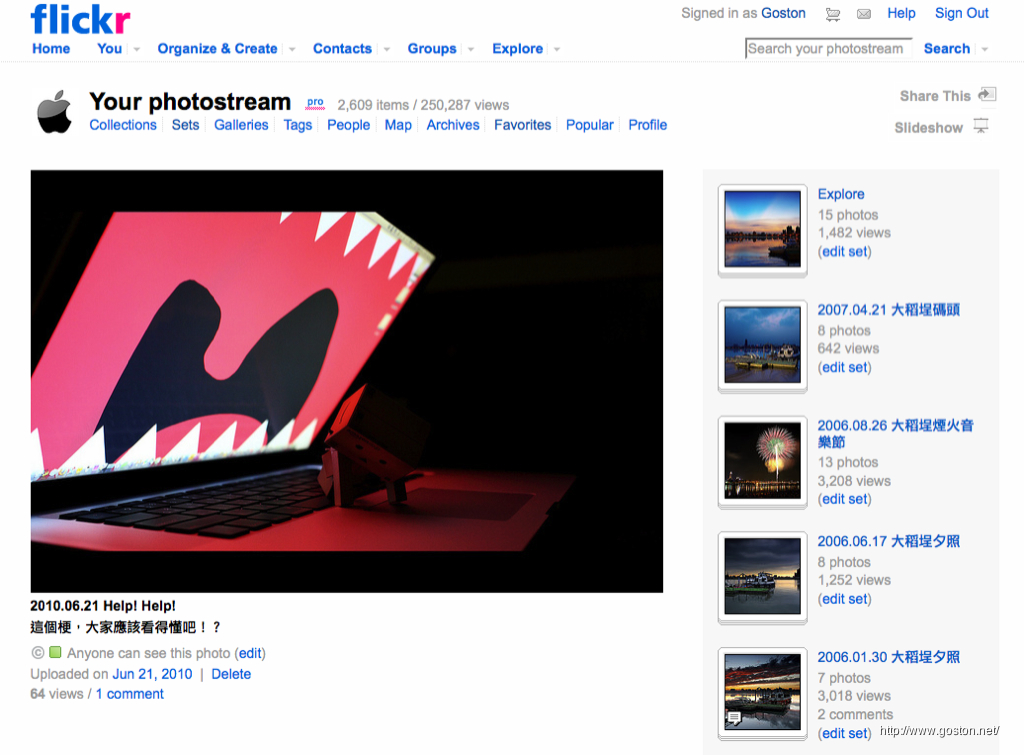
Task: Open the shopping cart icon
Action: [833, 14]
